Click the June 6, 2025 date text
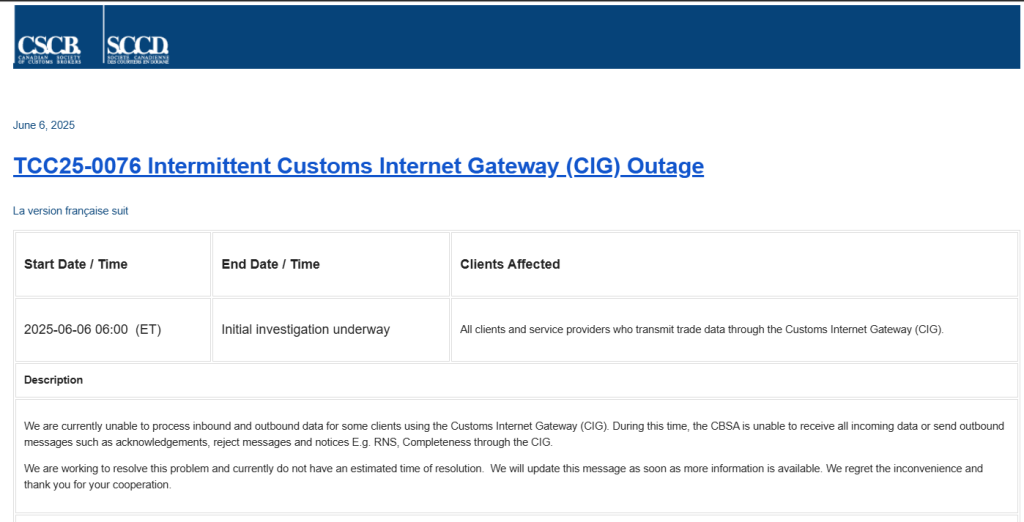 click(44, 125)
